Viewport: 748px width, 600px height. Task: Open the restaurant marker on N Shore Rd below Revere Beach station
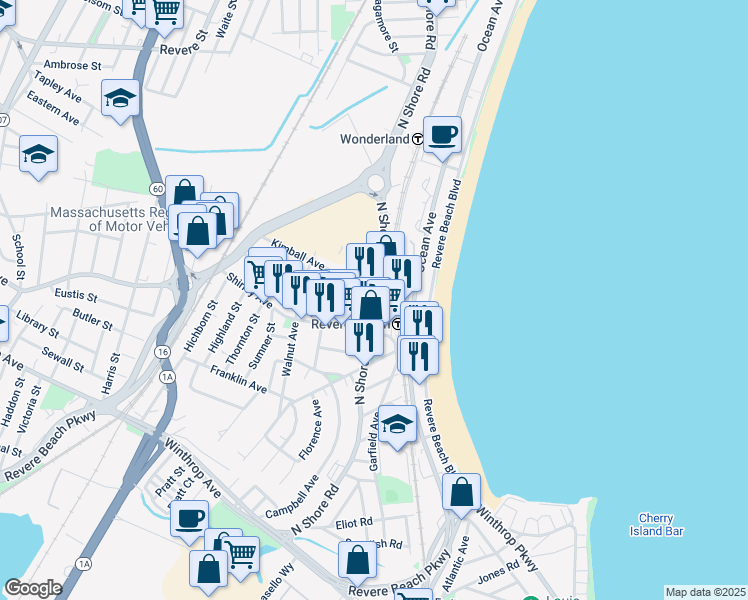364,341
